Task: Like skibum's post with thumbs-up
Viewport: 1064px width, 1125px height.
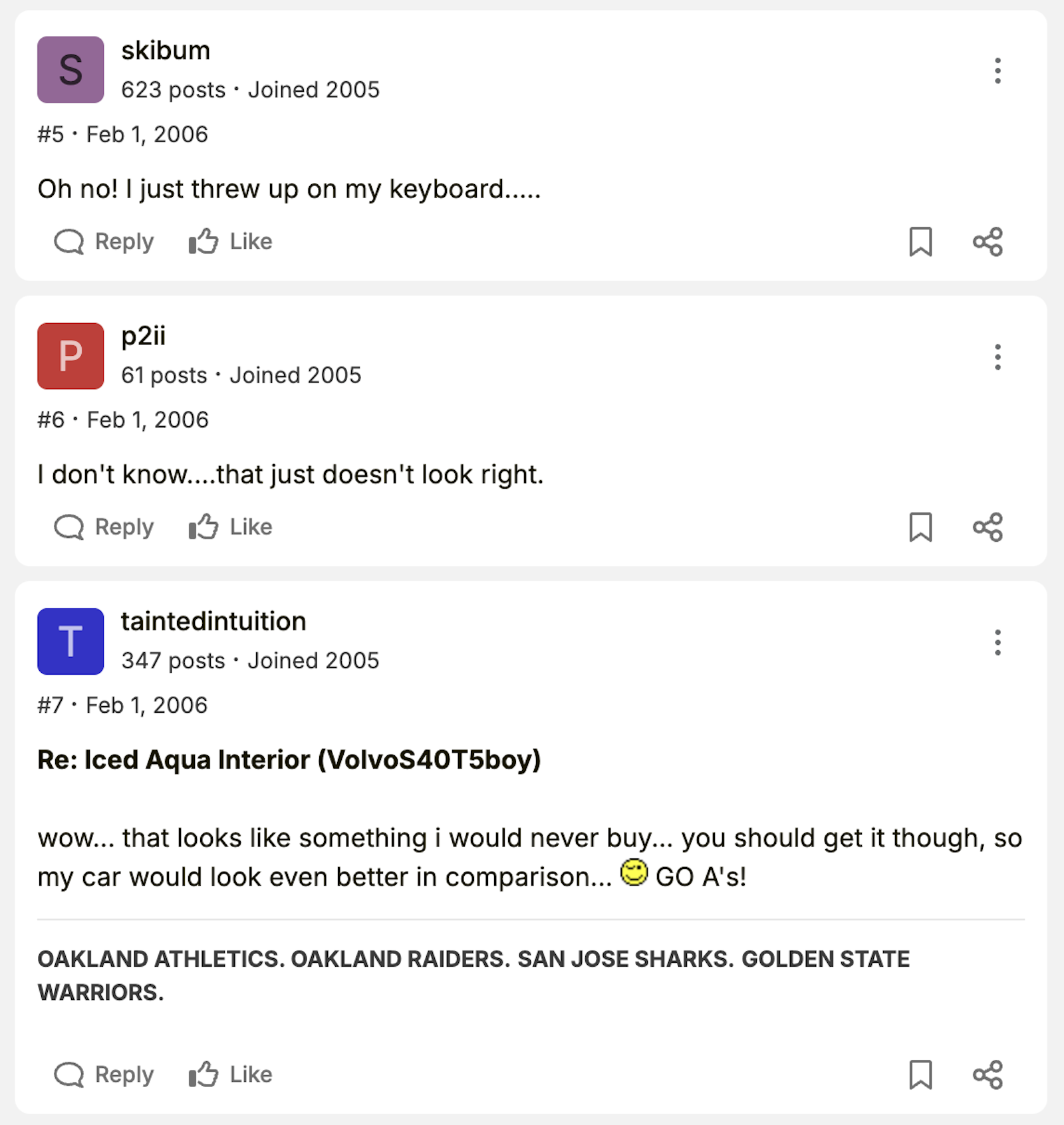Action: tap(230, 241)
